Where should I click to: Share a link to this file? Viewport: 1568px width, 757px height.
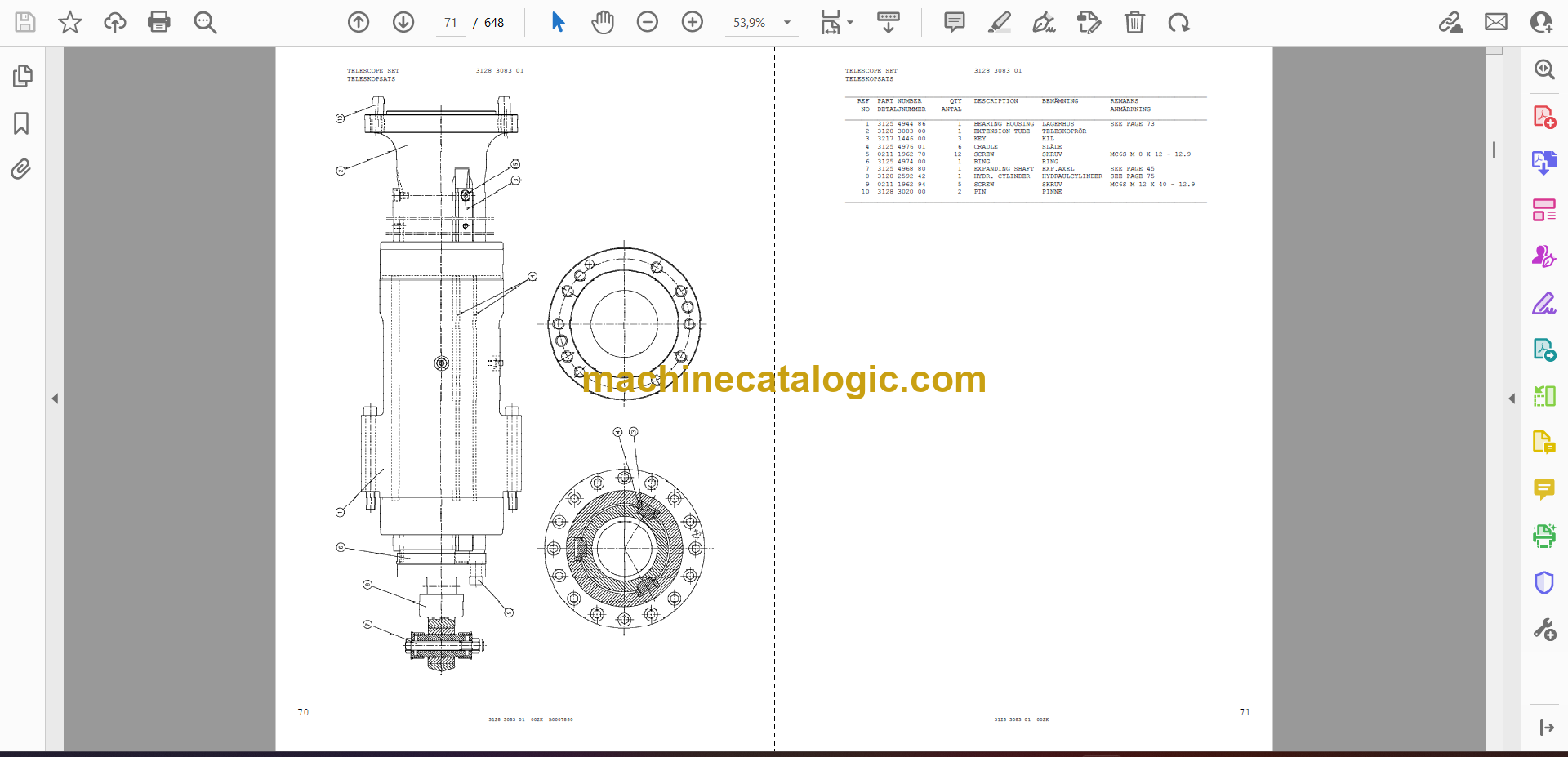point(1451,22)
